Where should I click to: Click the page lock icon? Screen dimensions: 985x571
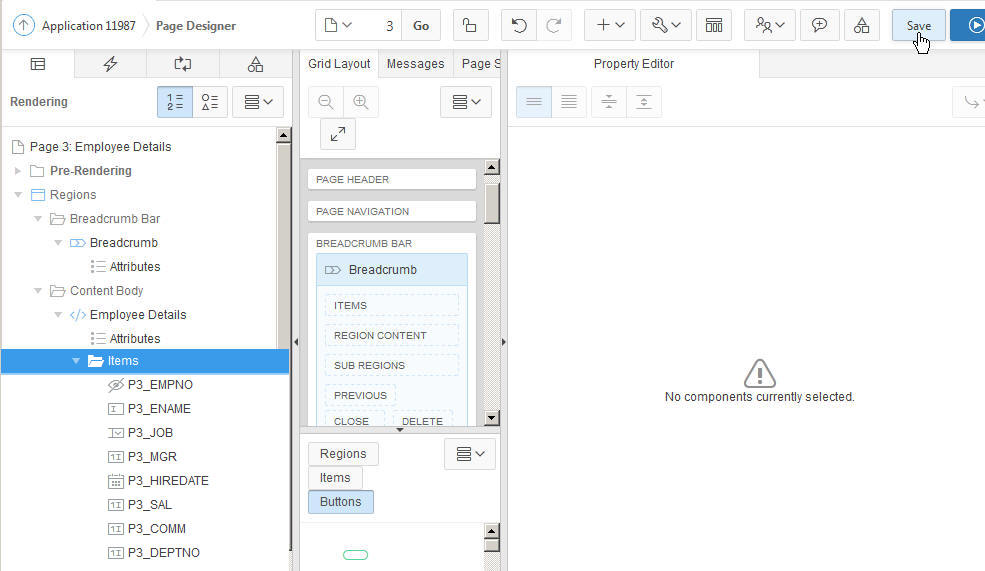coord(469,25)
